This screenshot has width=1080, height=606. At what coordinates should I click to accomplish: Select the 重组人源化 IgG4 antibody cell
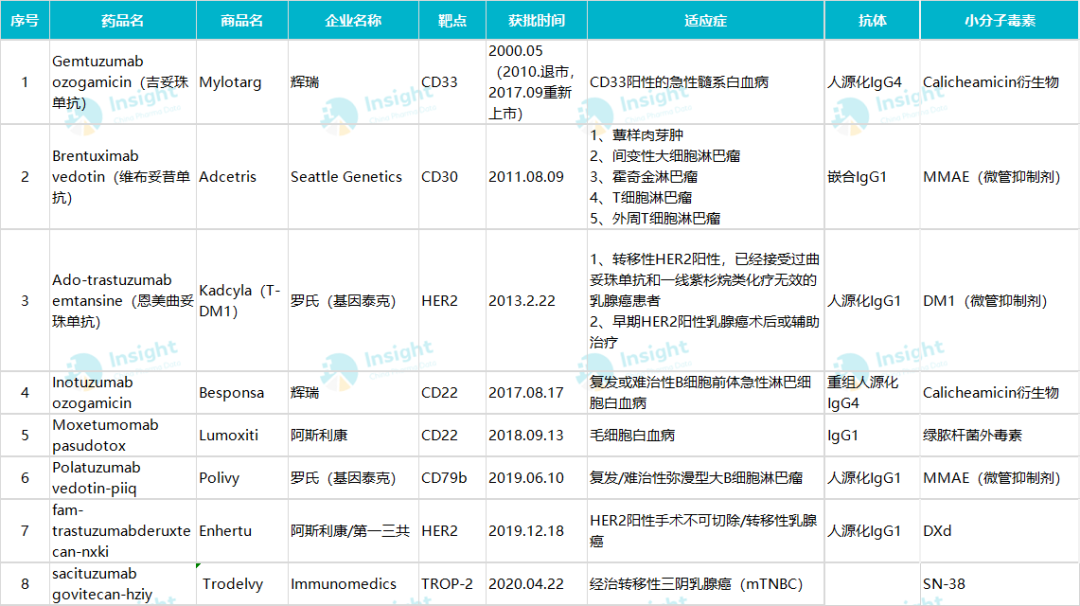872,393
